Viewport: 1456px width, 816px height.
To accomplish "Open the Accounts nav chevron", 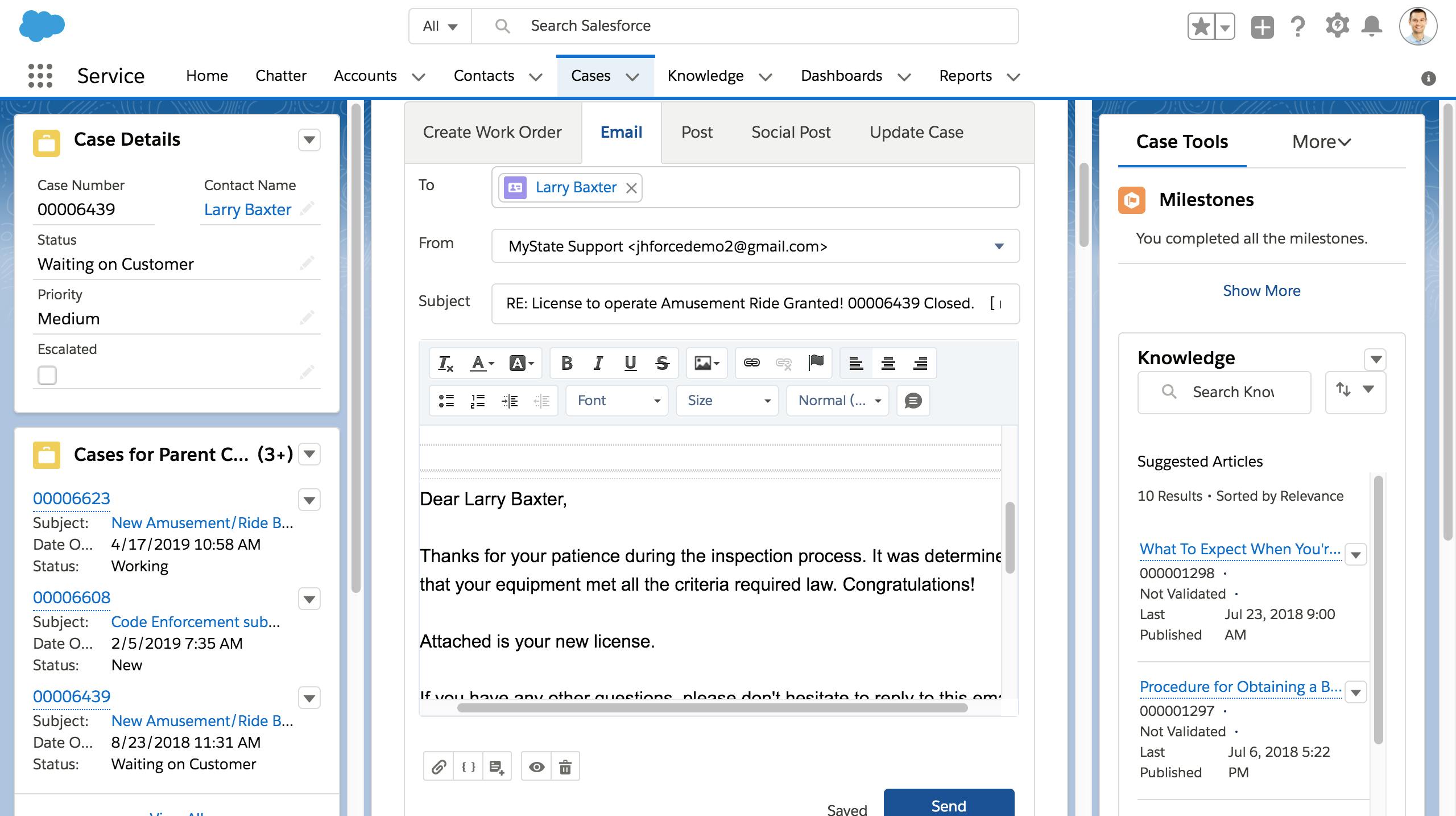I will pyautogui.click(x=419, y=77).
